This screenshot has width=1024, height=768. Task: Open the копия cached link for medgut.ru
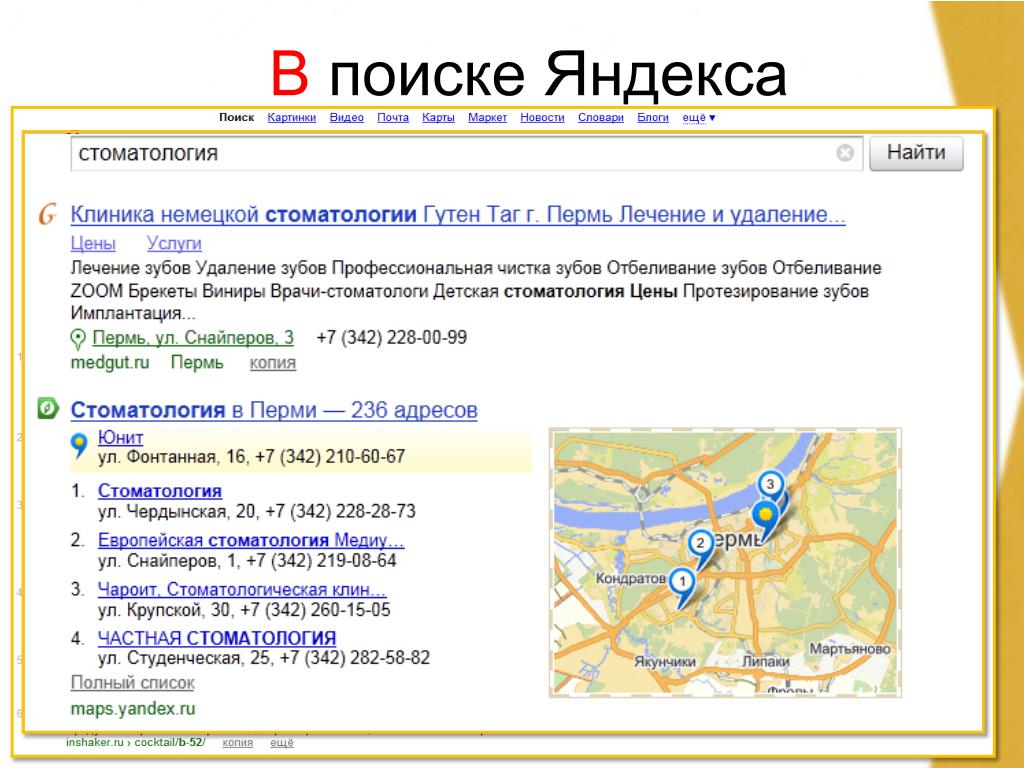pos(273,362)
